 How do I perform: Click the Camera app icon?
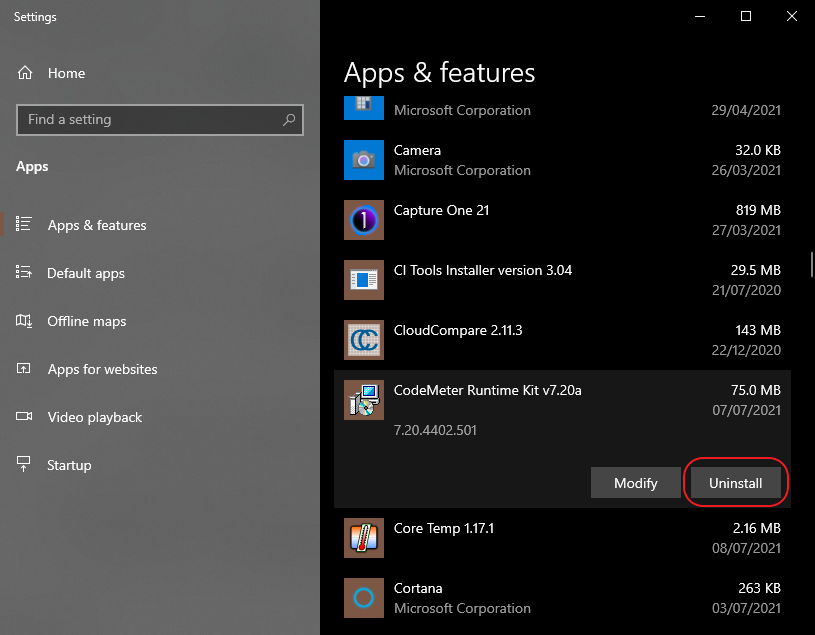pos(364,160)
